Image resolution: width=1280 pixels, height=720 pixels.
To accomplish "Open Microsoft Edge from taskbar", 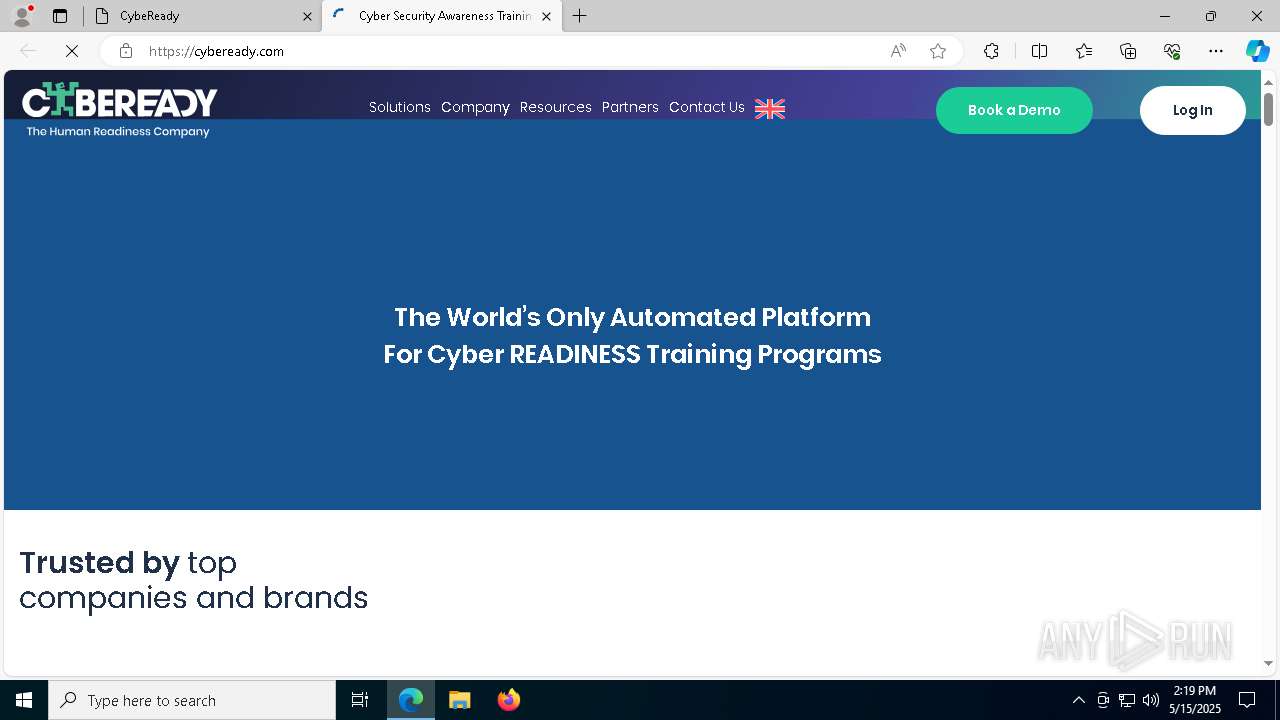I will [411, 700].
